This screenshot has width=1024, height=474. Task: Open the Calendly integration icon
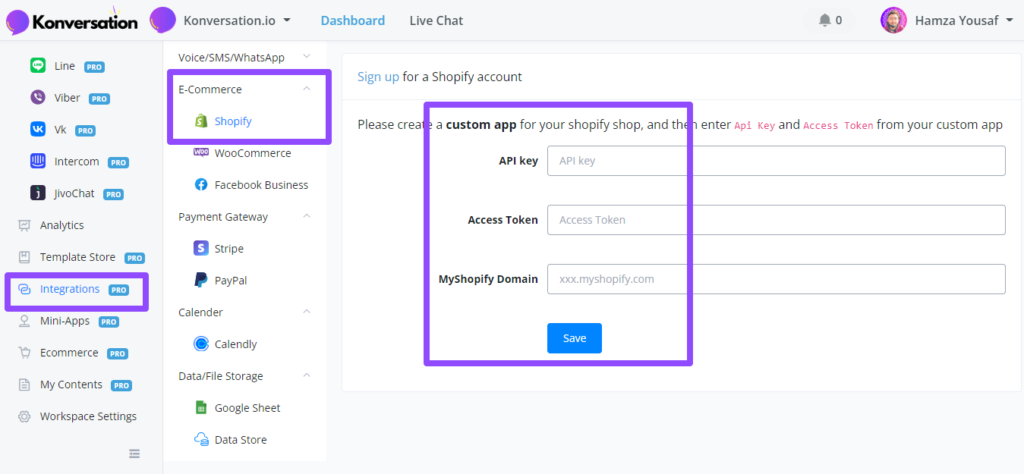click(201, 344)
